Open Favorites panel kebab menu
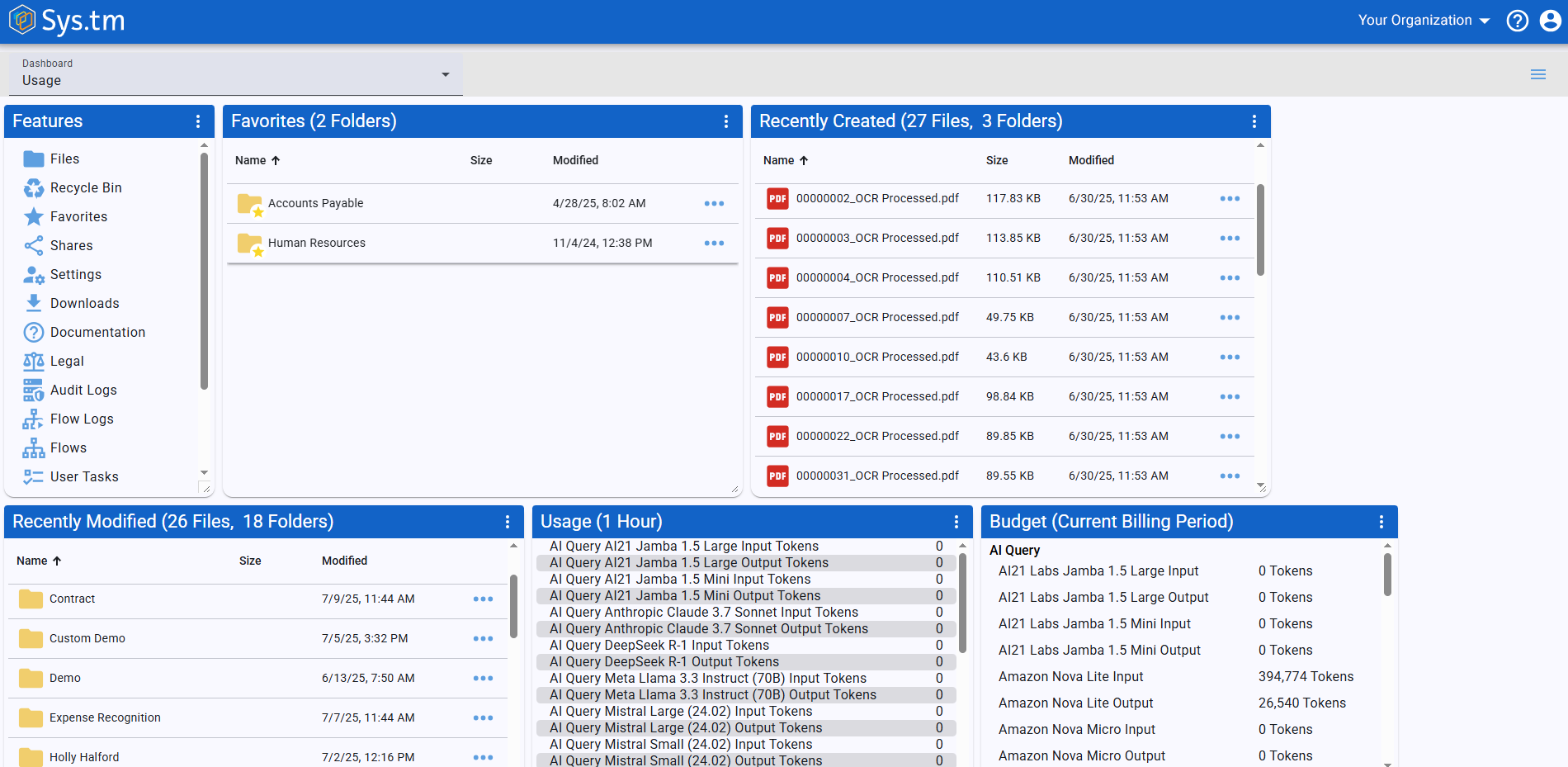This screenshot has height=767, width=1568. click(x=726, y=121)
